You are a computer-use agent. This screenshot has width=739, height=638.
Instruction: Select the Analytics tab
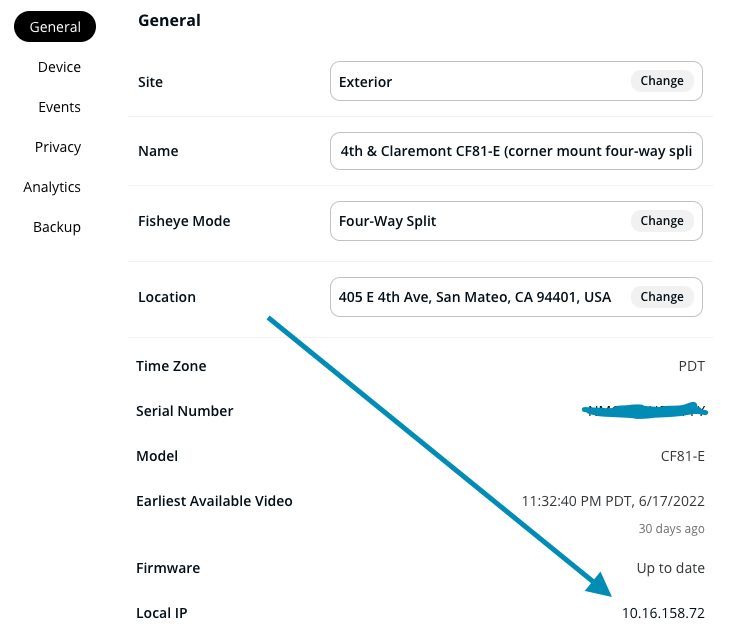(52, 187)
